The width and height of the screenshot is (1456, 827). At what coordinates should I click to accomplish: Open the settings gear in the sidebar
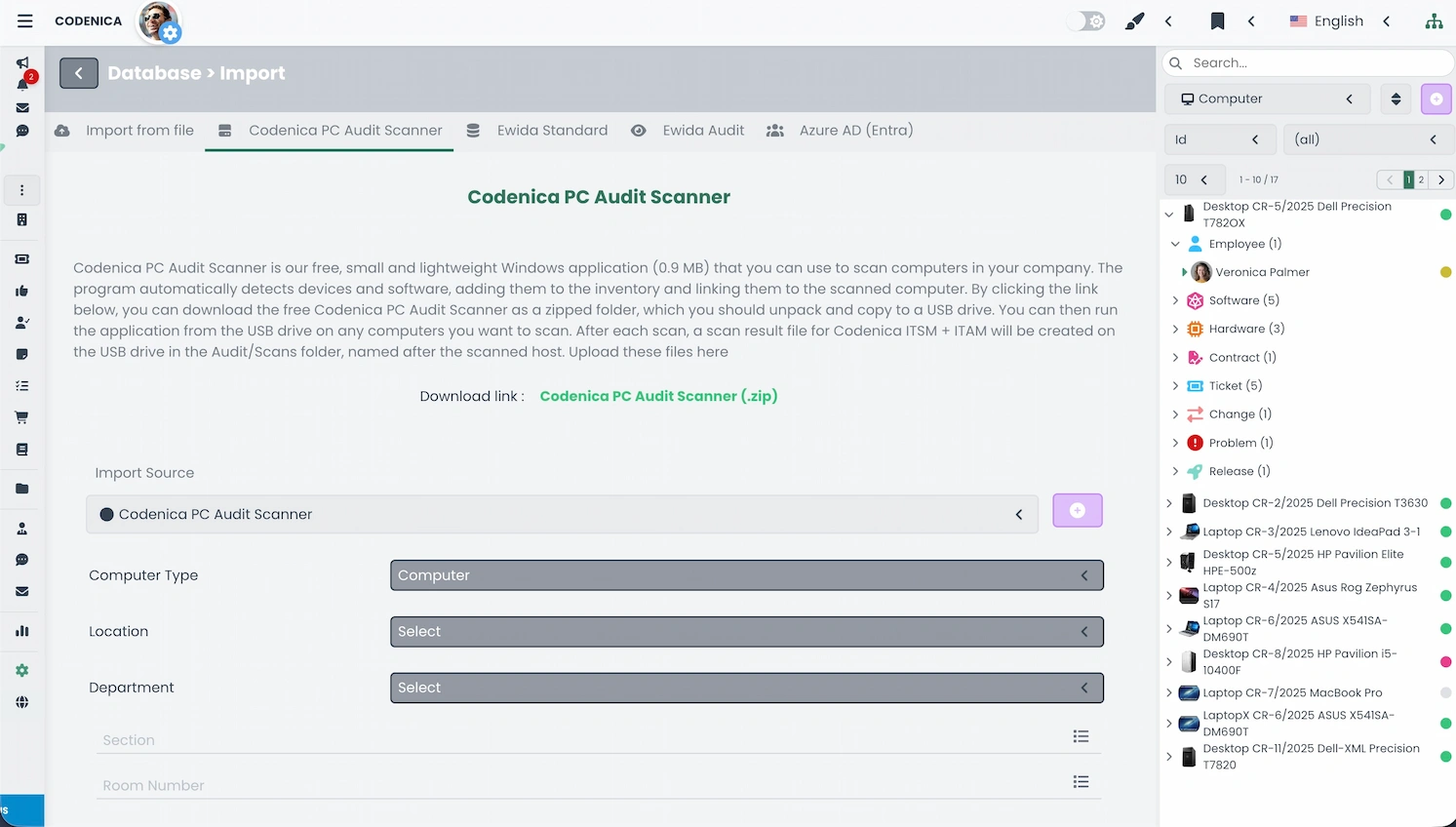click(x=21, y=670)
